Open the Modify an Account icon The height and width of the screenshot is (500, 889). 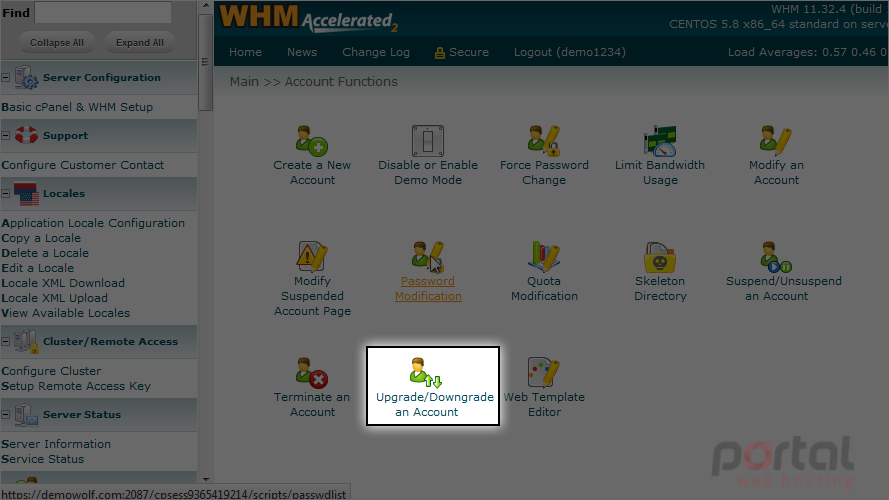[x=776, y=141]
